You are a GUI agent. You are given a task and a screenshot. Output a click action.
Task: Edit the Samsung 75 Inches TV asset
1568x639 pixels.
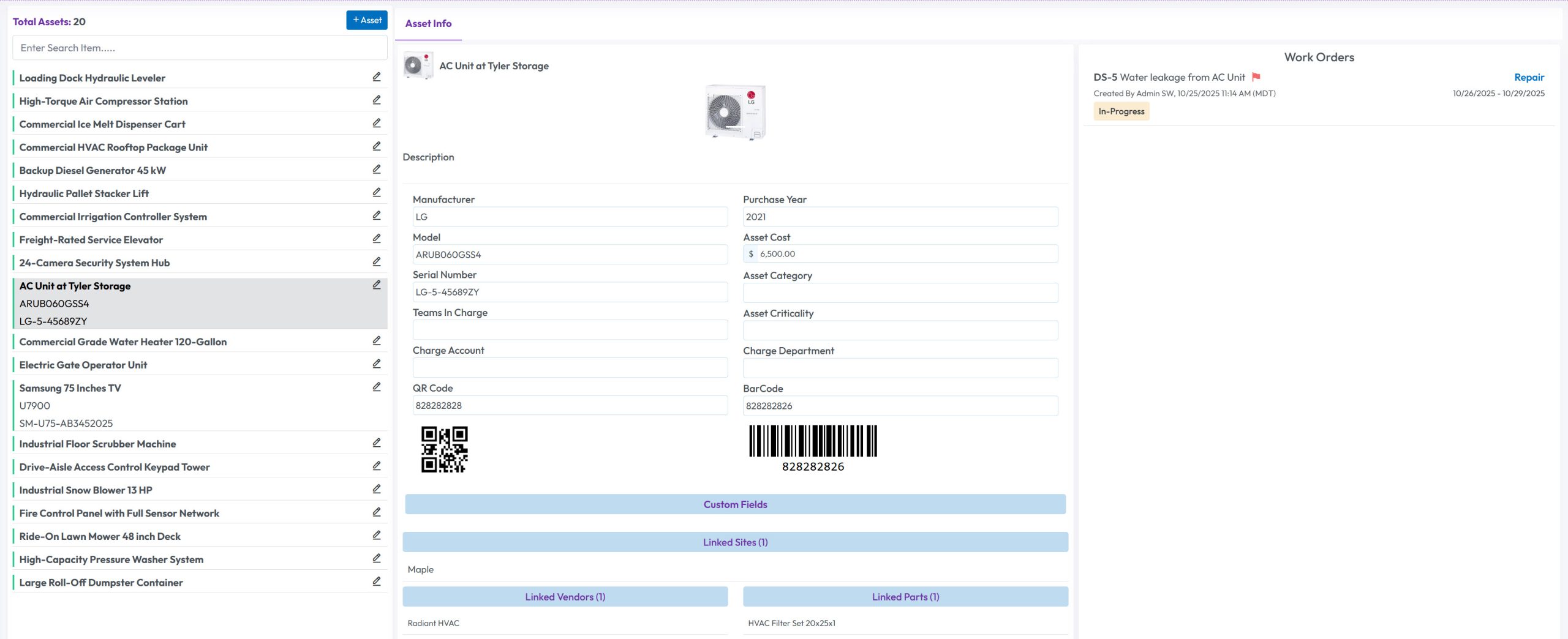377,386
